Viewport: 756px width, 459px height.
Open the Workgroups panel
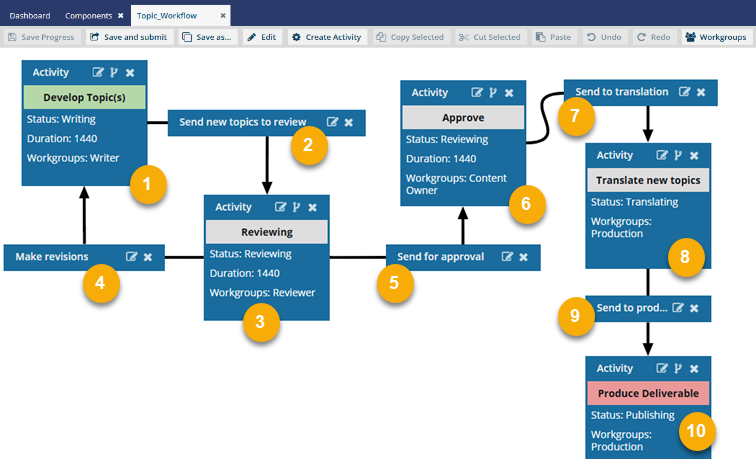coord(716,37)
